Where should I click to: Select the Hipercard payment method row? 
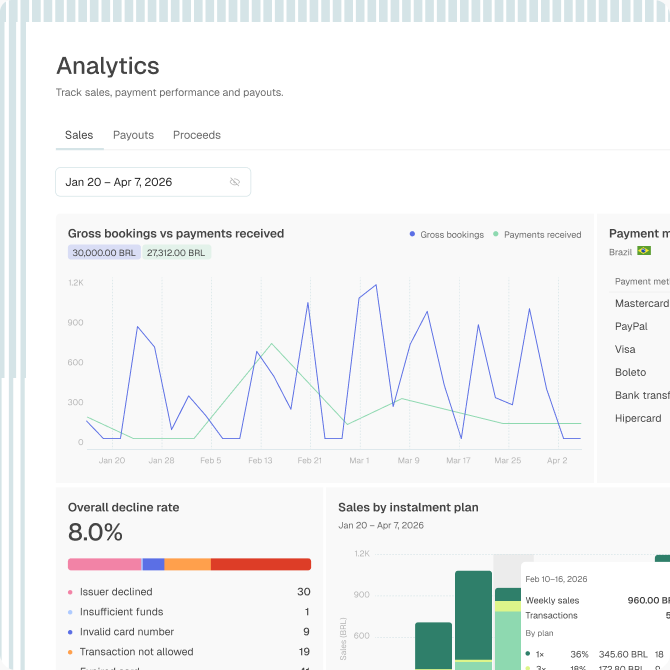pyautogui.click(x=639, y=418)
